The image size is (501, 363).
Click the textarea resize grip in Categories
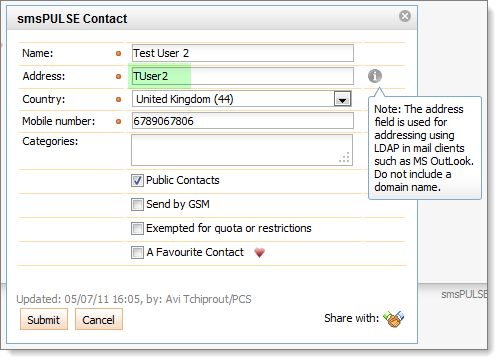(345, 158)
